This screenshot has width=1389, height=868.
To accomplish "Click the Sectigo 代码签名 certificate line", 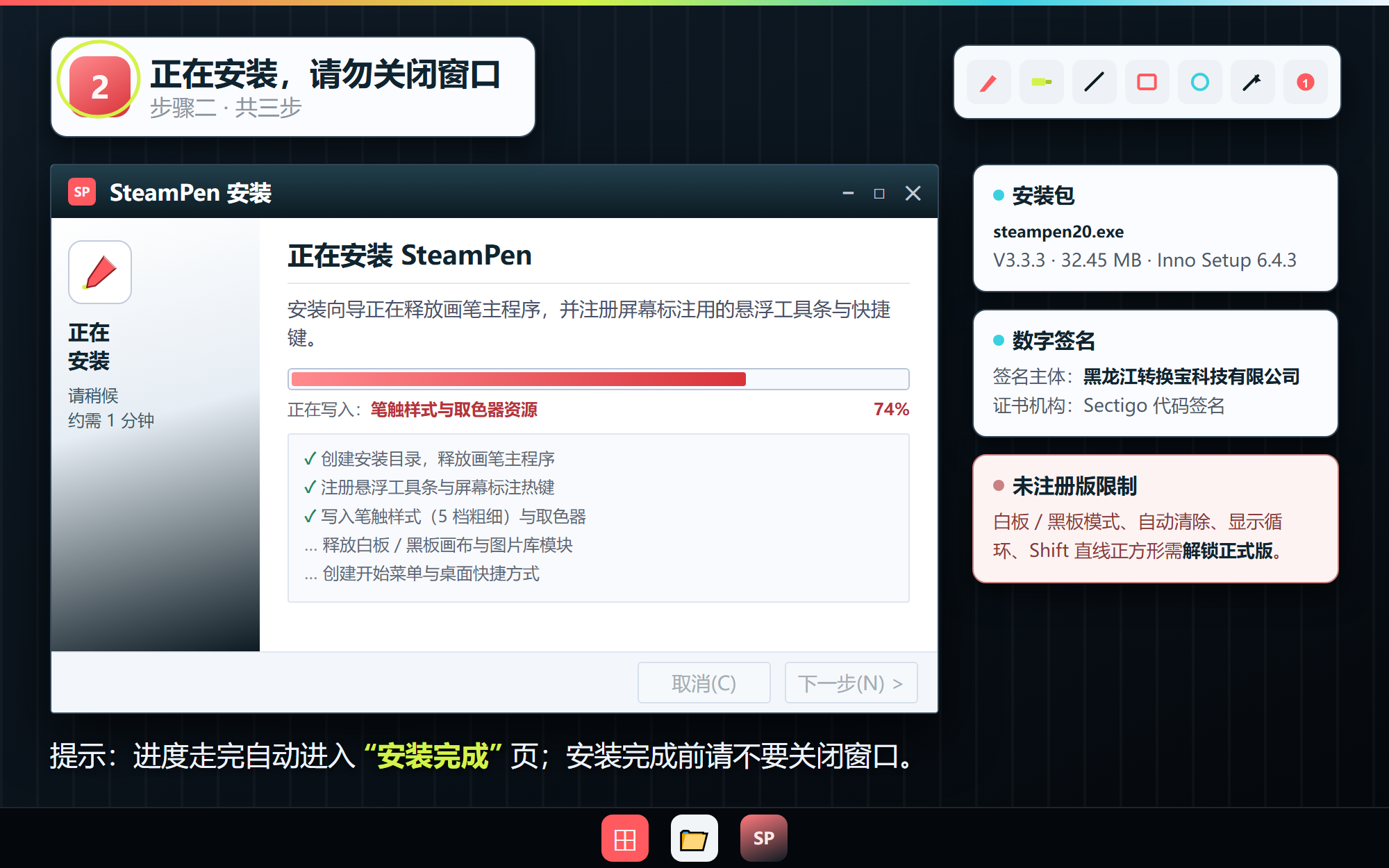I will [x=1109, y=406].
